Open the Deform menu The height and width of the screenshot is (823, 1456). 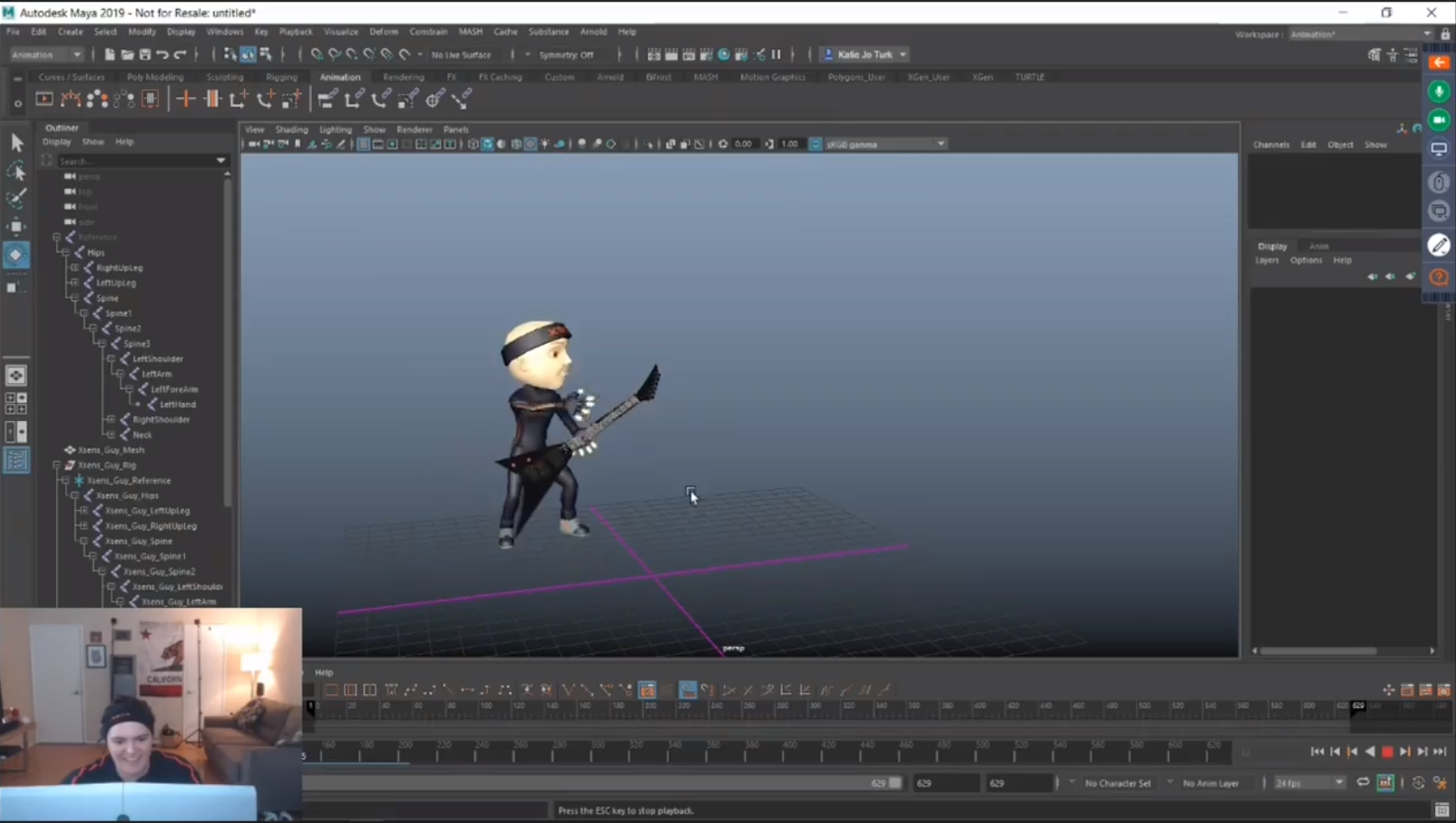click(383, 31)
